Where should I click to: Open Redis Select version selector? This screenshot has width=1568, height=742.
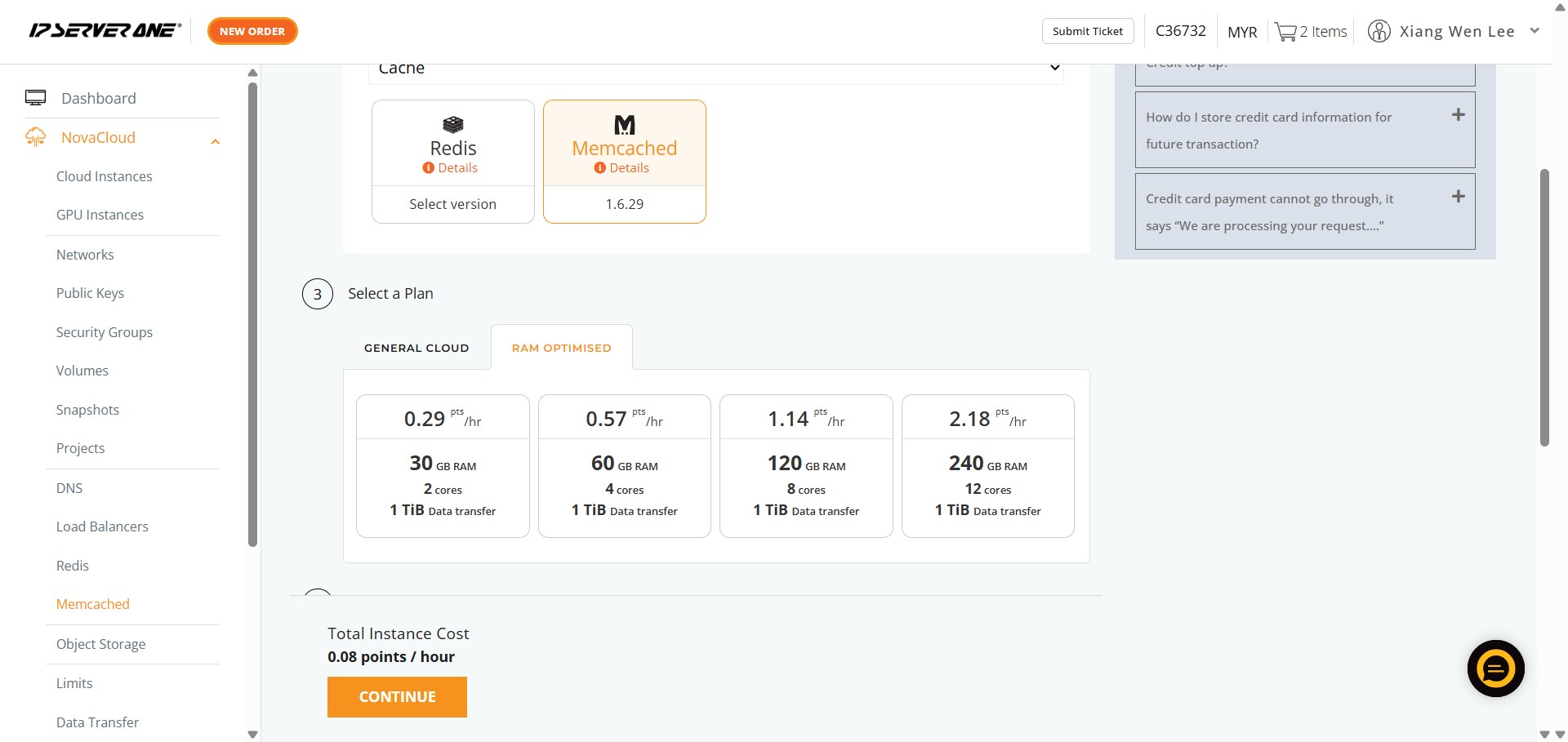(x=452, y=204)
